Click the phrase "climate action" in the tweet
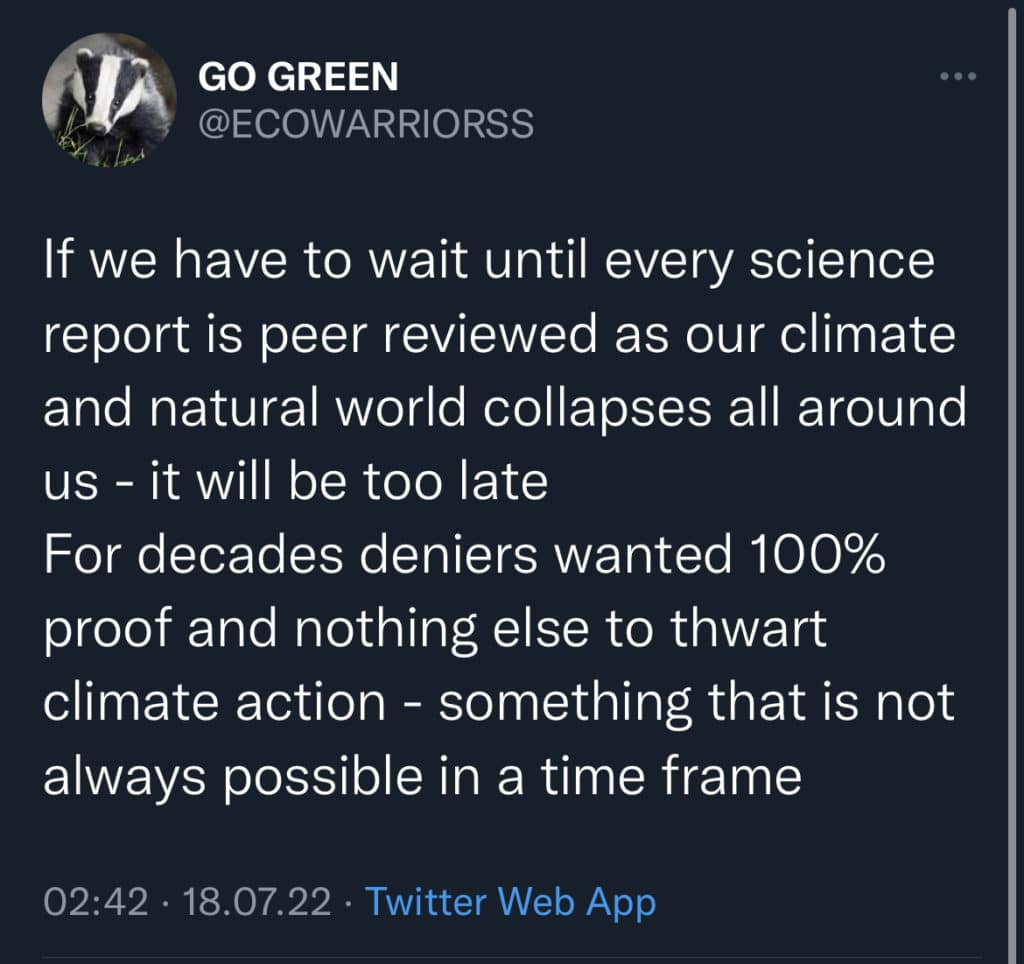This screenshot has width=1024, height=964. pos(215,702)
